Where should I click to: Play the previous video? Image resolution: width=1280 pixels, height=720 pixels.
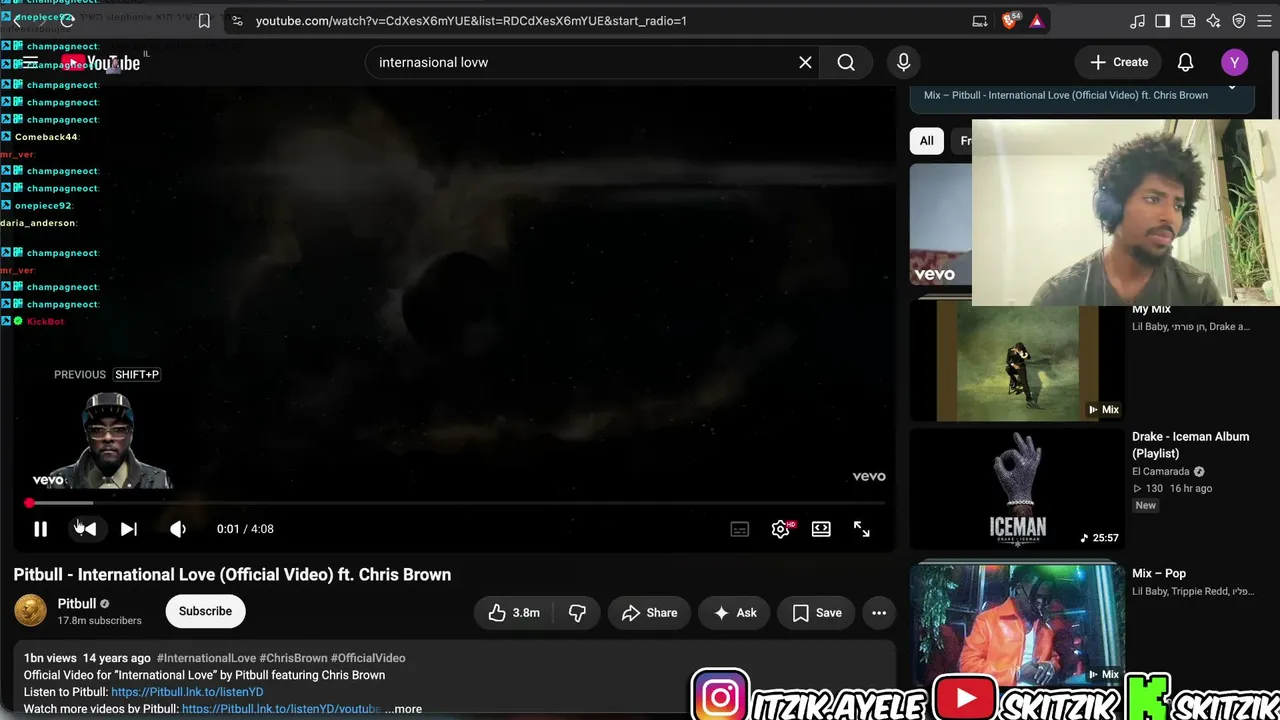point(87,529)
